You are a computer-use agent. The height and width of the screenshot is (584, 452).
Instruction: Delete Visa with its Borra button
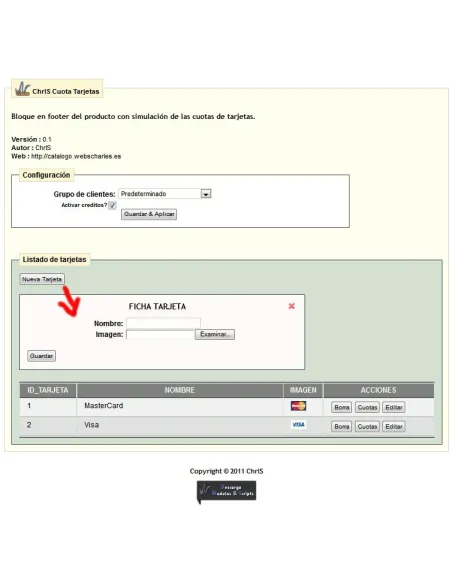click(341, 426)
